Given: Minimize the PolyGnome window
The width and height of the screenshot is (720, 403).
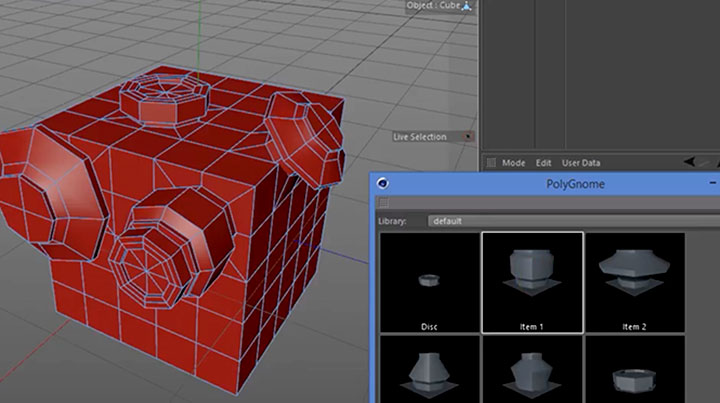Looking at the screenshot, I should 711,184.
